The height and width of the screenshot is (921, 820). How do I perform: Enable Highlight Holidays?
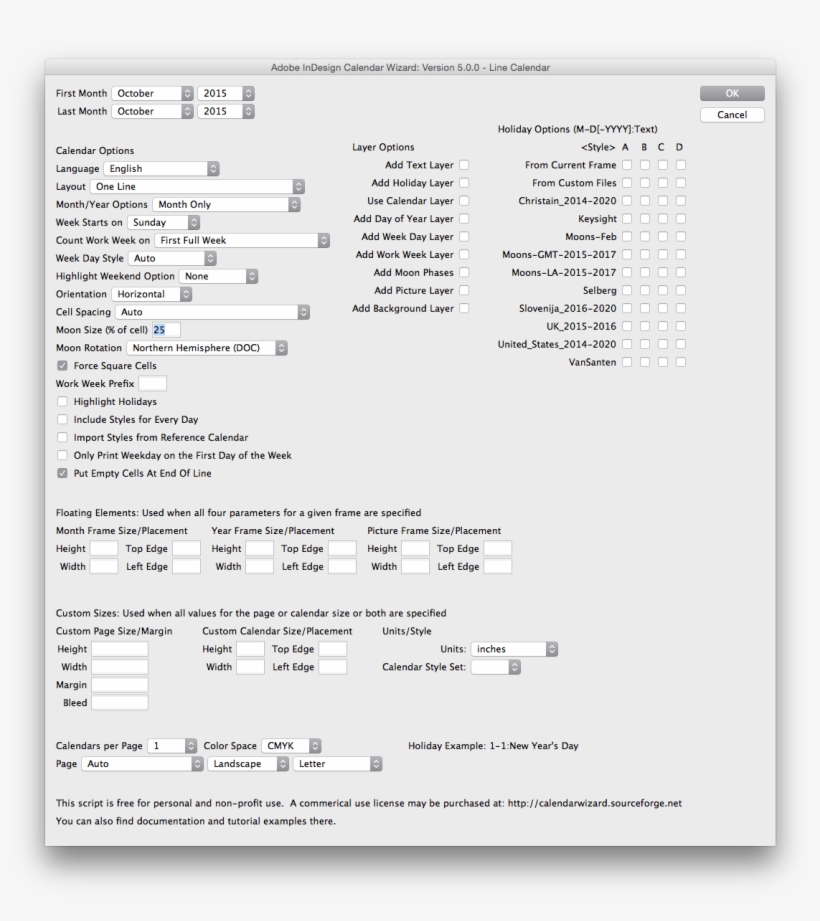point(62,401)
